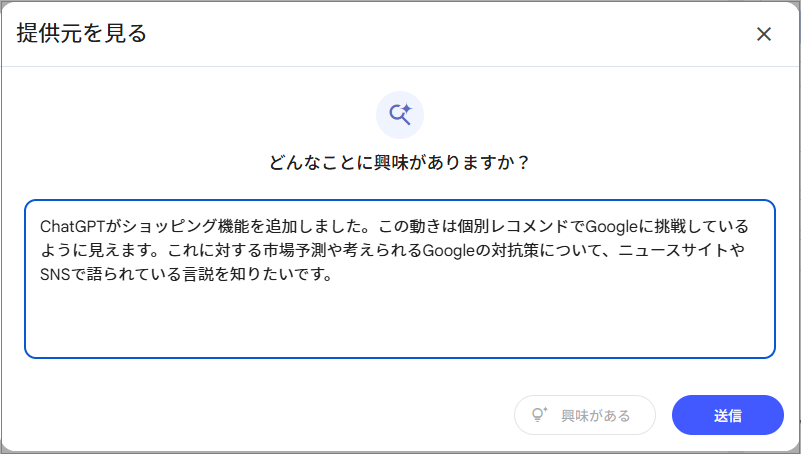Click the sparkle magnifier search icon
This screenshot has width=801, height=454.
tap(400, 114)
